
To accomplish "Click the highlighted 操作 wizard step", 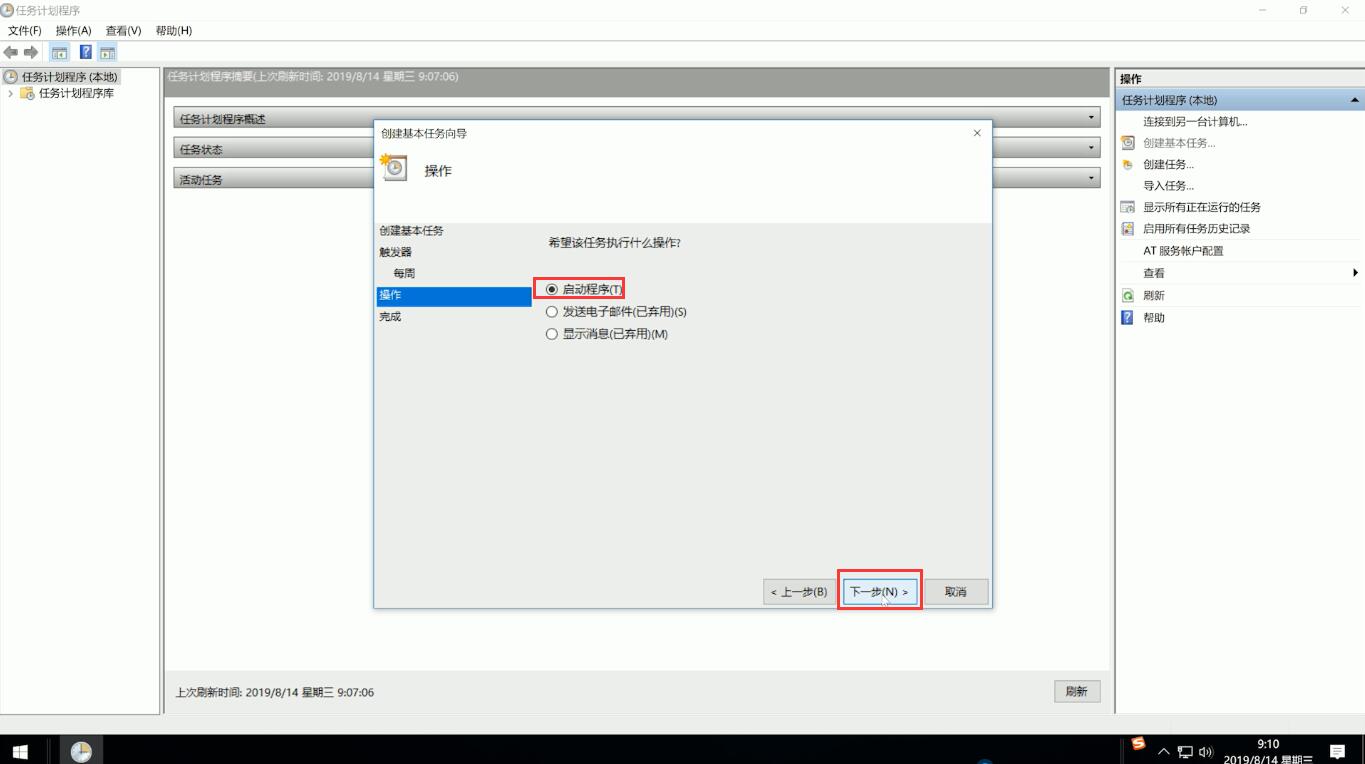I will [454, 296].
